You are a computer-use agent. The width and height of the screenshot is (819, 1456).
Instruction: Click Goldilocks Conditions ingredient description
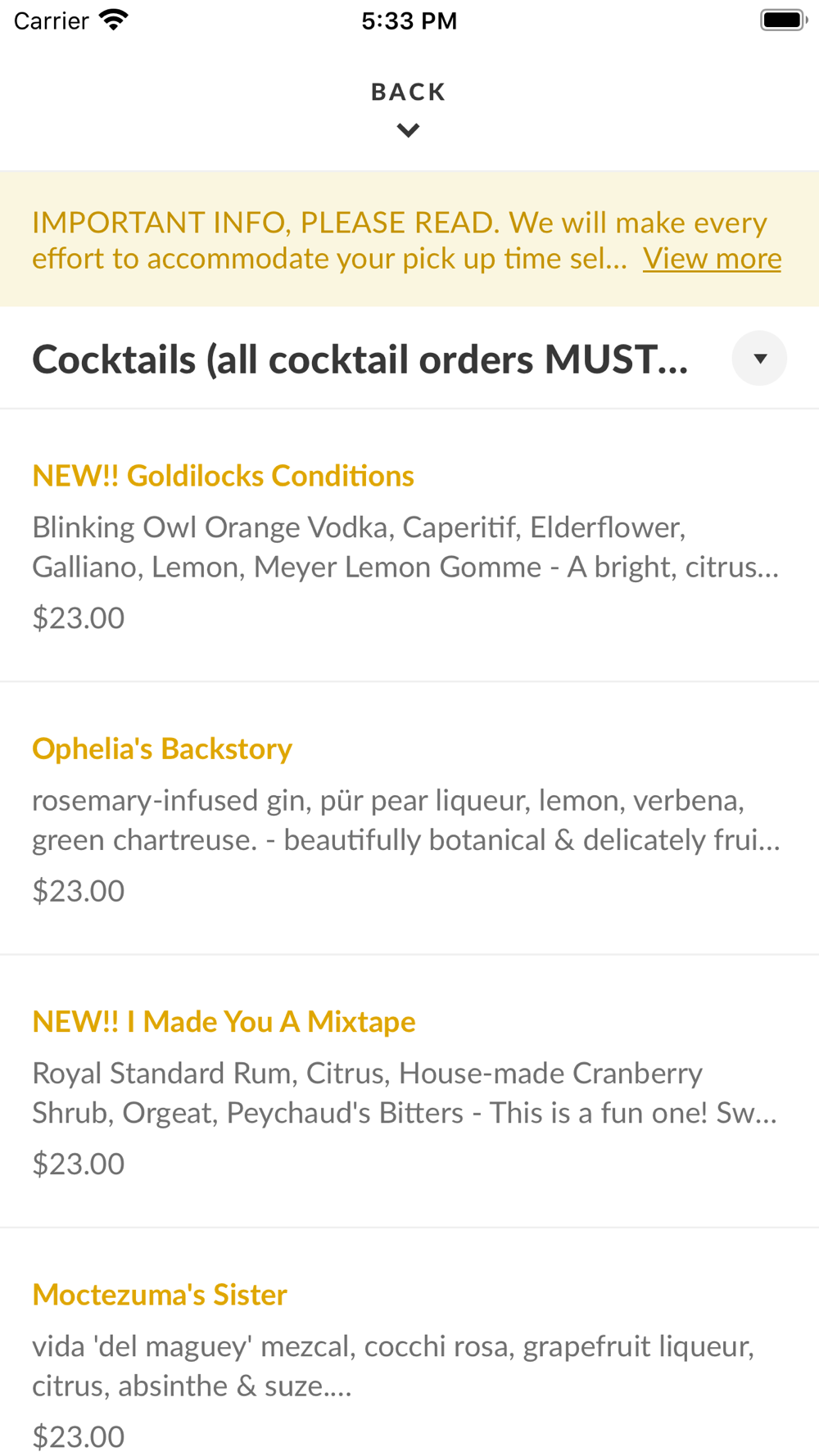click(405, 547)
